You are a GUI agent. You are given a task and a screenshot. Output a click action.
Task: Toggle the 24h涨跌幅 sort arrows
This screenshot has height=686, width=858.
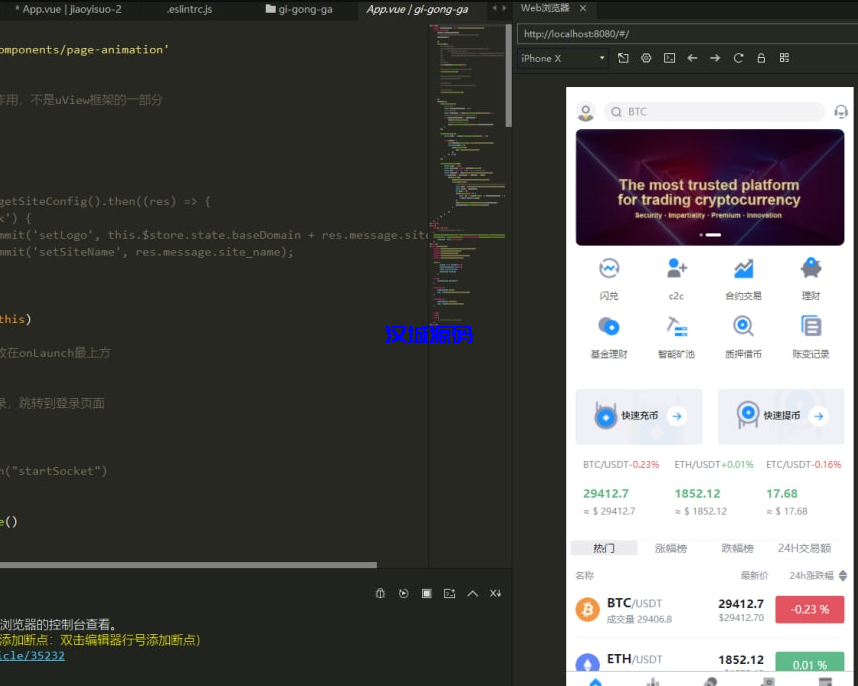842,576
